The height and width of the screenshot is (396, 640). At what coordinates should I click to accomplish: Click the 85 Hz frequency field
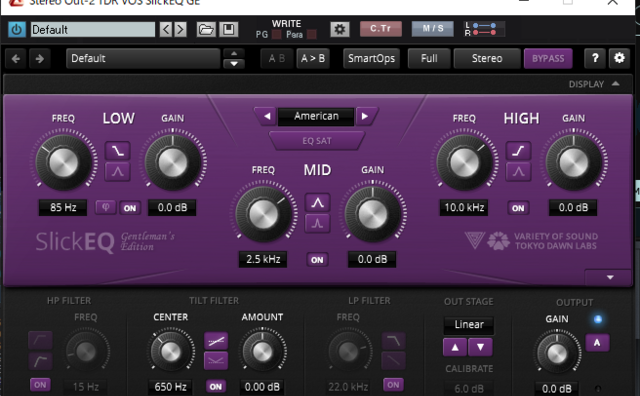63,207
